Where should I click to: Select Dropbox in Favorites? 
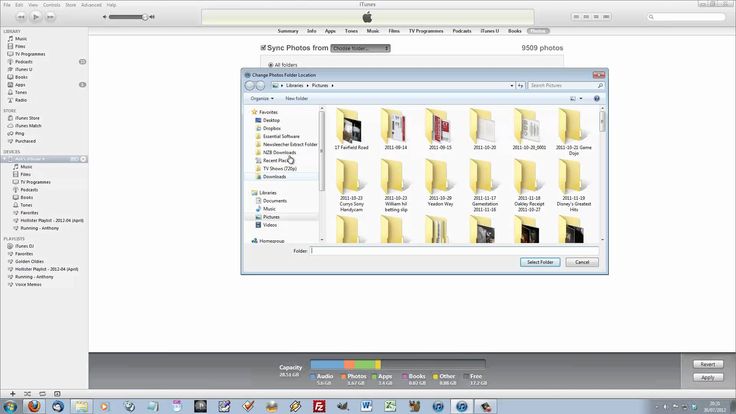[x=271, y=128]
